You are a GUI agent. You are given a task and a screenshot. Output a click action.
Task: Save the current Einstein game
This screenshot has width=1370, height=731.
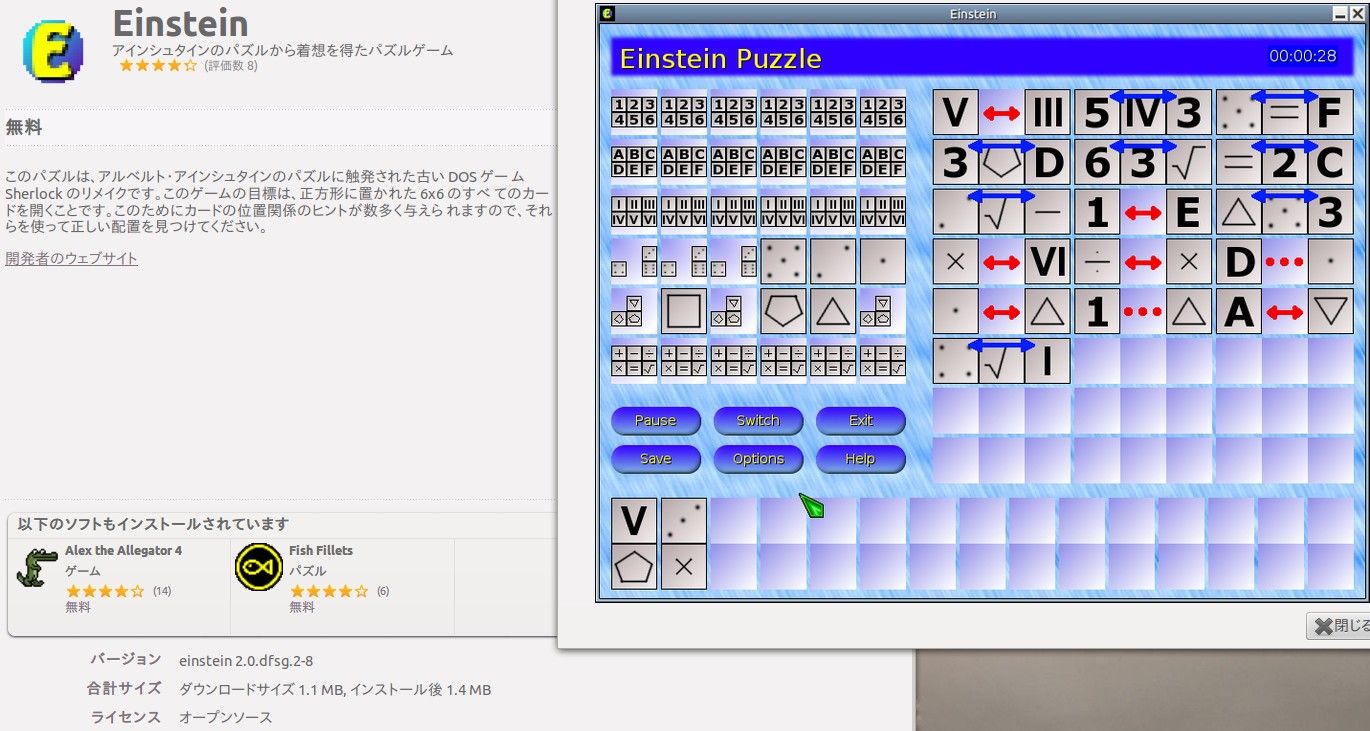click(x=656, y=458)
